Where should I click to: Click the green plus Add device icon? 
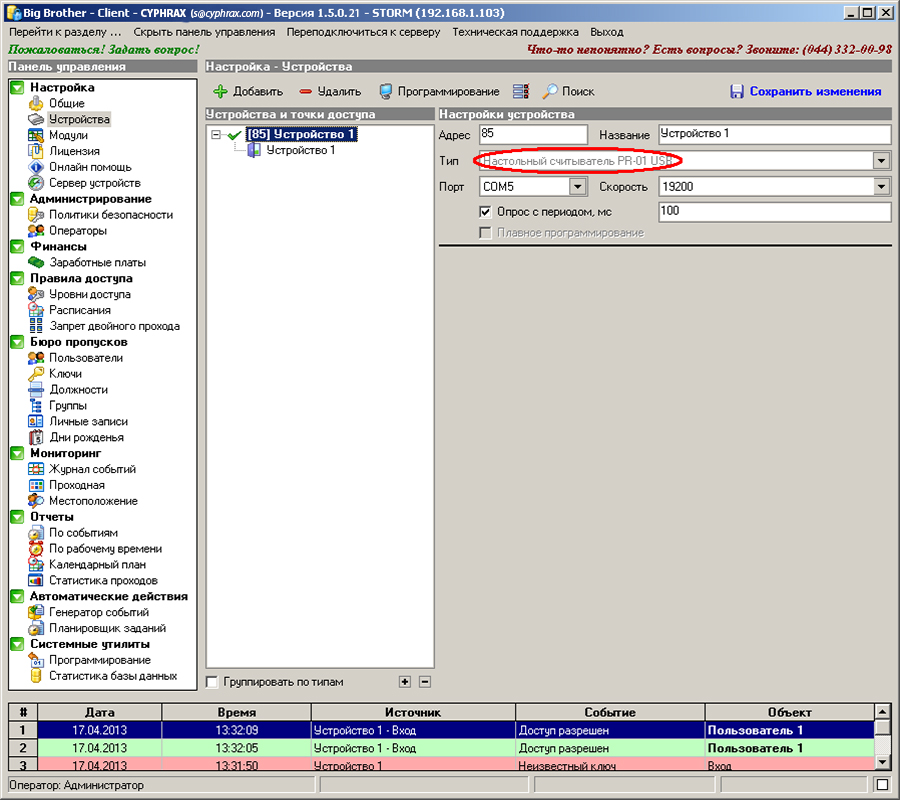click(x=221, y=91)
